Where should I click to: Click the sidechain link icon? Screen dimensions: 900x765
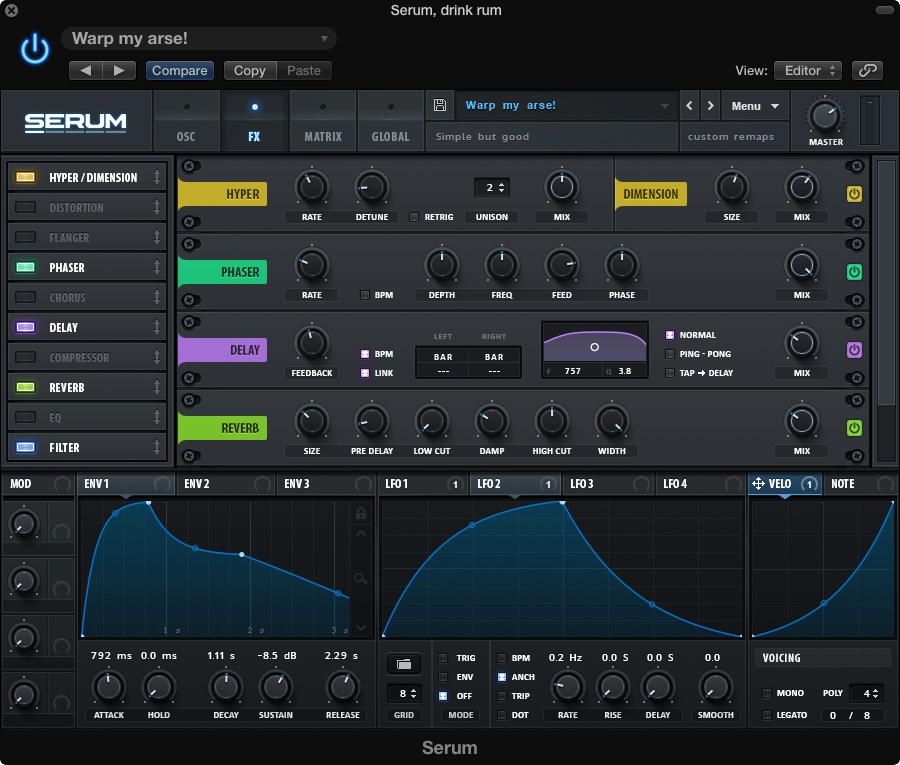click(x=867, y=71)
